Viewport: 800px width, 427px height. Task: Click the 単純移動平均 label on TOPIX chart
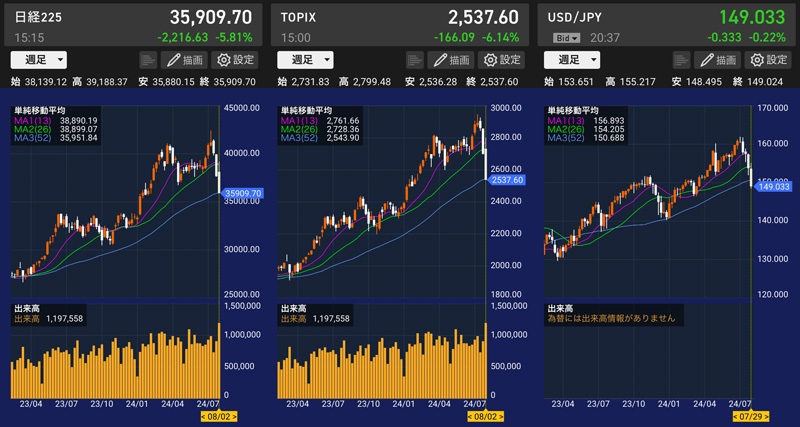point(306,111)
